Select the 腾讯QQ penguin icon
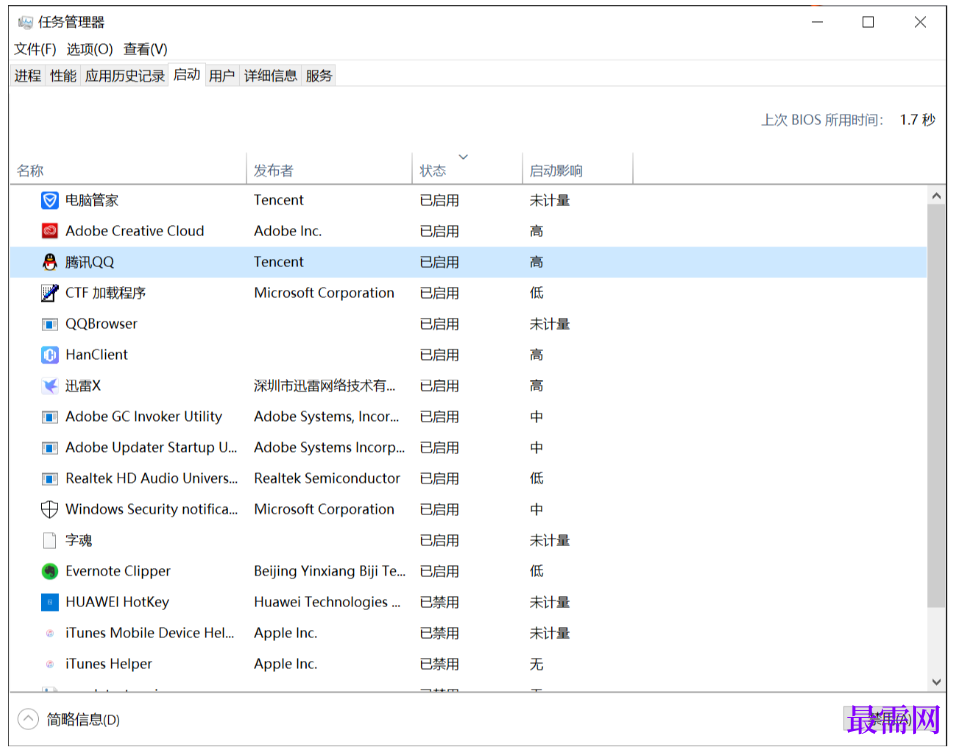This screenshot has width=959, height=751. tap(50, 262)
